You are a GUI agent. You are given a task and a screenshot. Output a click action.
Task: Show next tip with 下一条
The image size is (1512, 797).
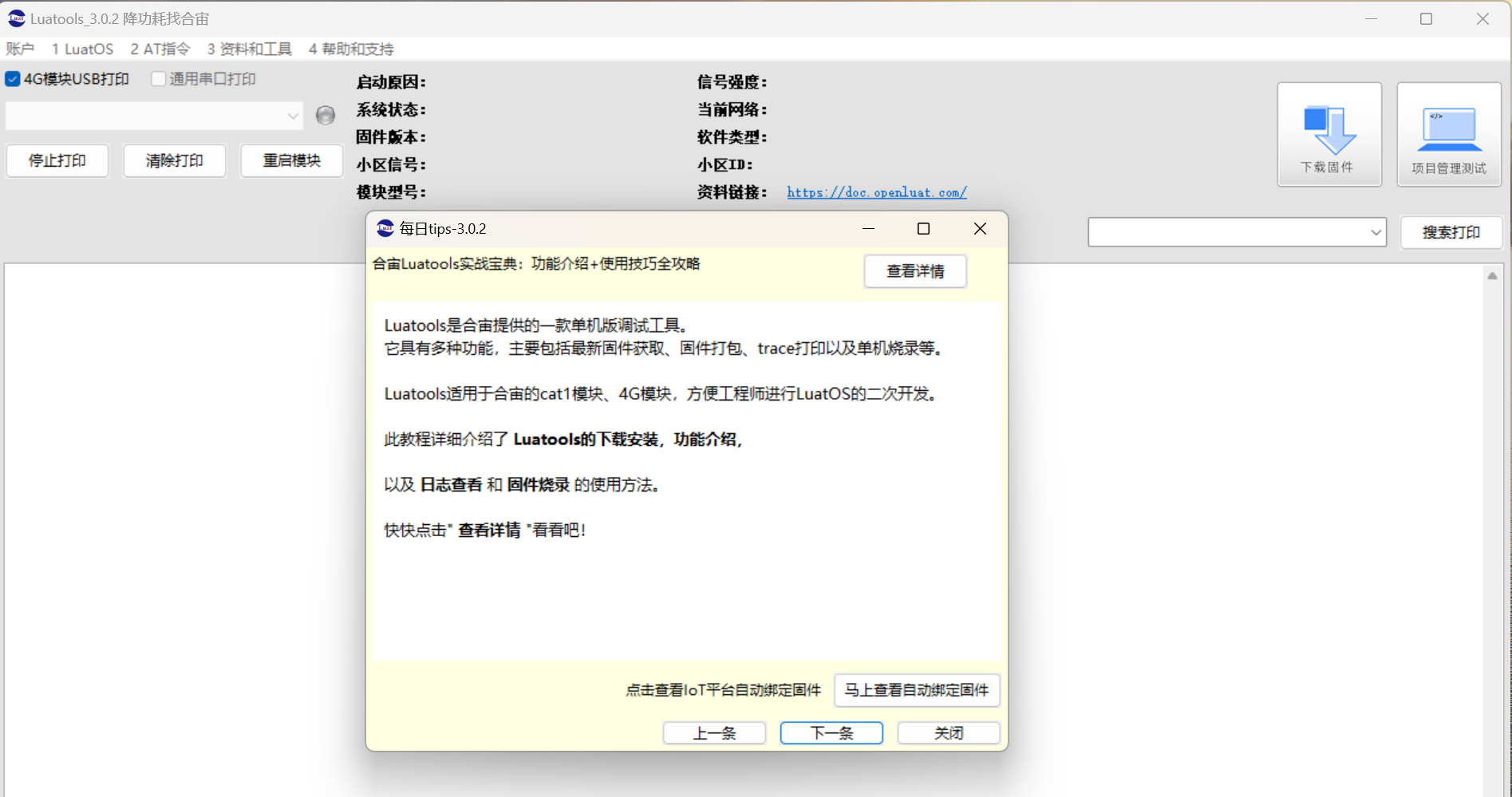pyautogui.click(x=831, y=733)
